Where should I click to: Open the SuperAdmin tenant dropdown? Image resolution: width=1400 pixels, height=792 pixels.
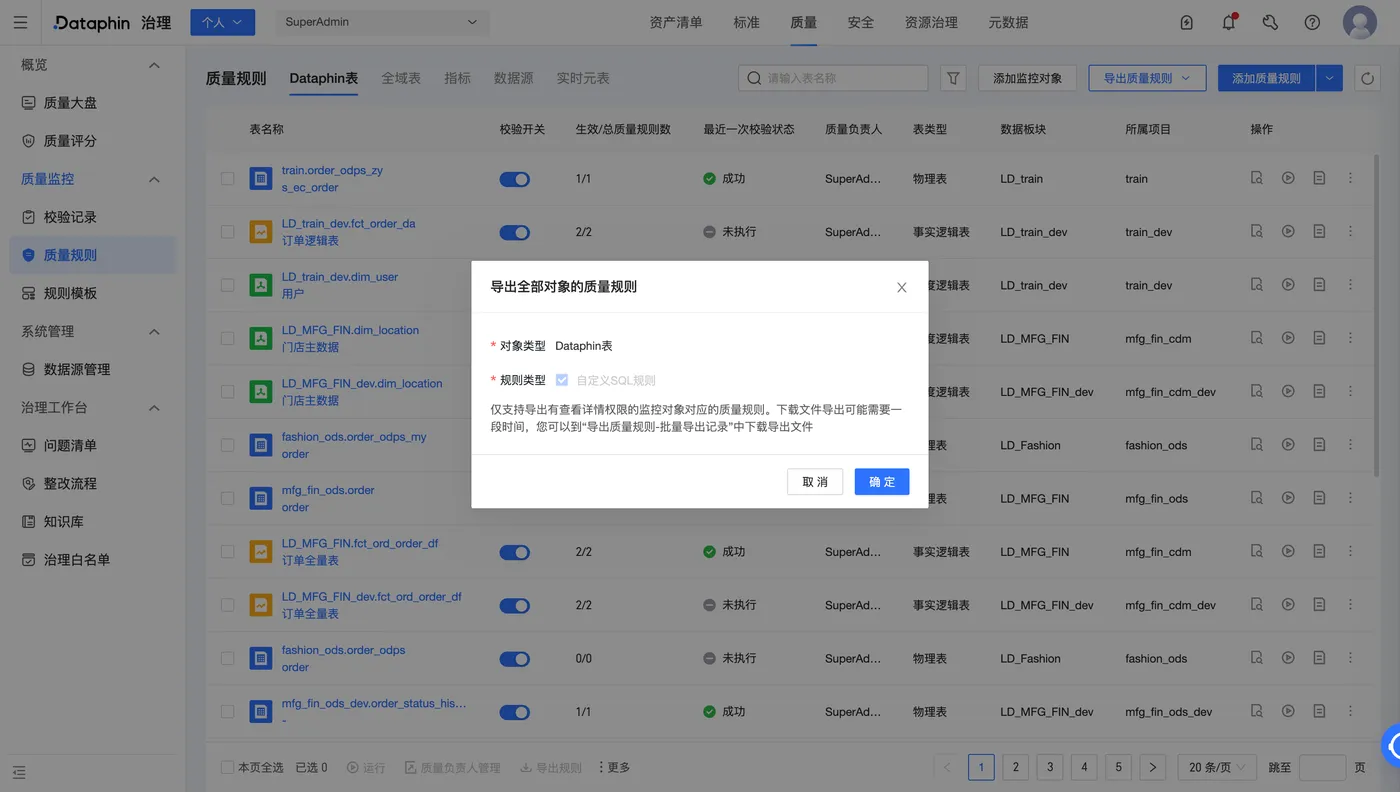(382, 22)
